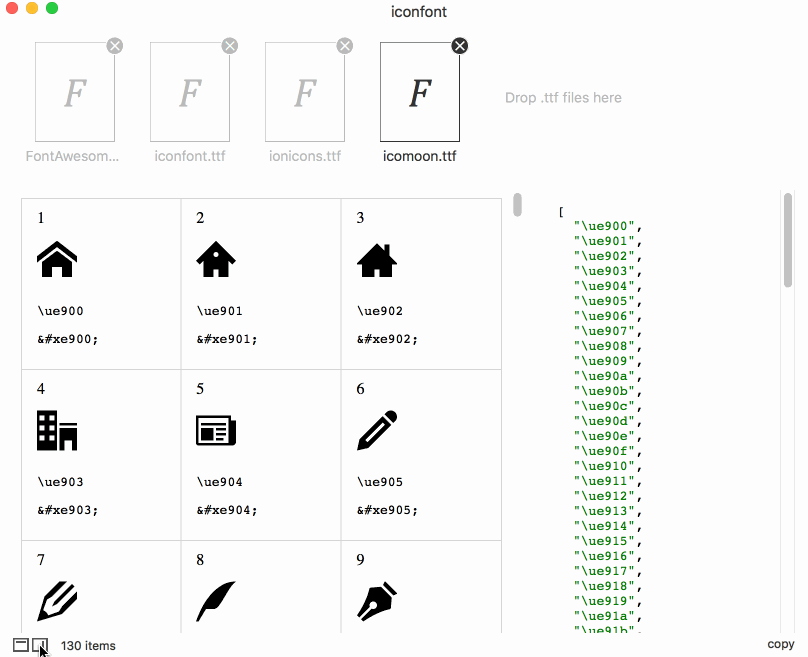Viewport: 808px width, 657px height.
Task: Switch to single pane layout view
Action: coord(21,645)
